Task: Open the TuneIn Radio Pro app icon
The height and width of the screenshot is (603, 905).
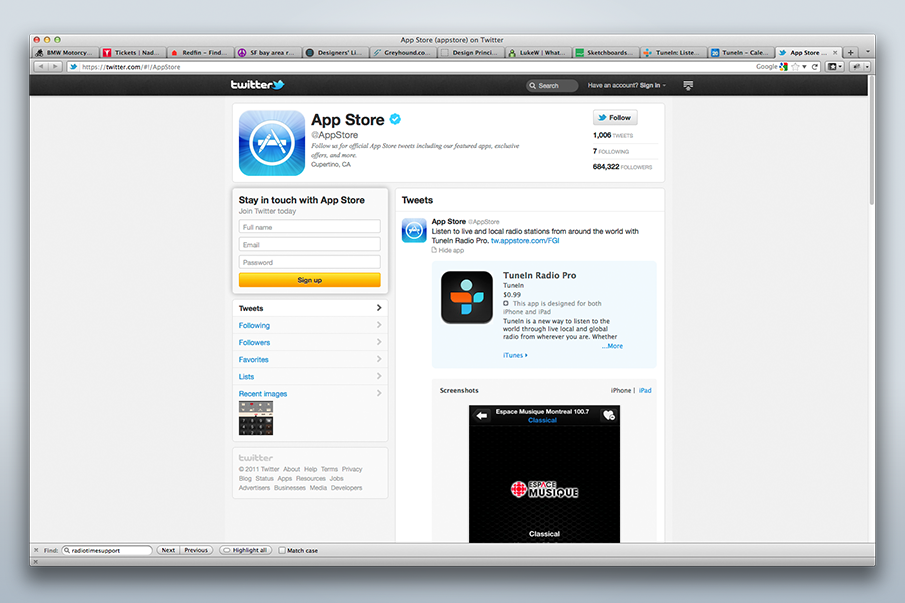Action: [467, 297]
